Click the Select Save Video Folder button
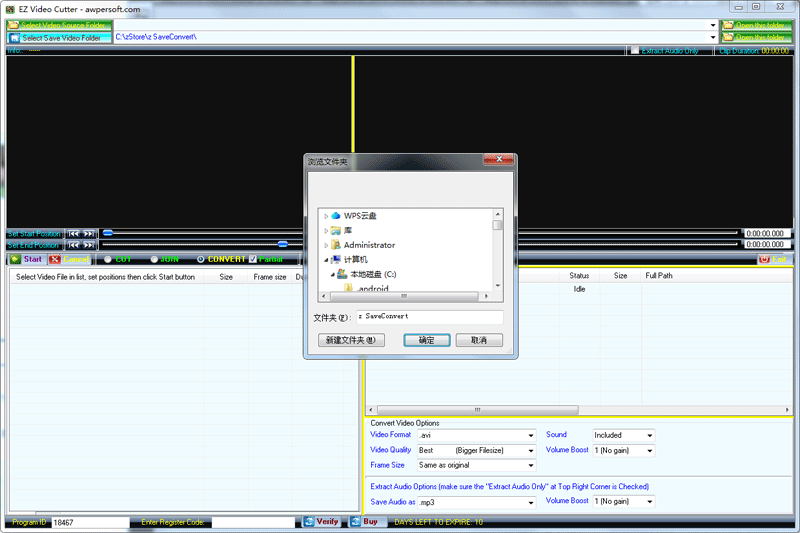The image size is (800, 533). coord(59,38)
